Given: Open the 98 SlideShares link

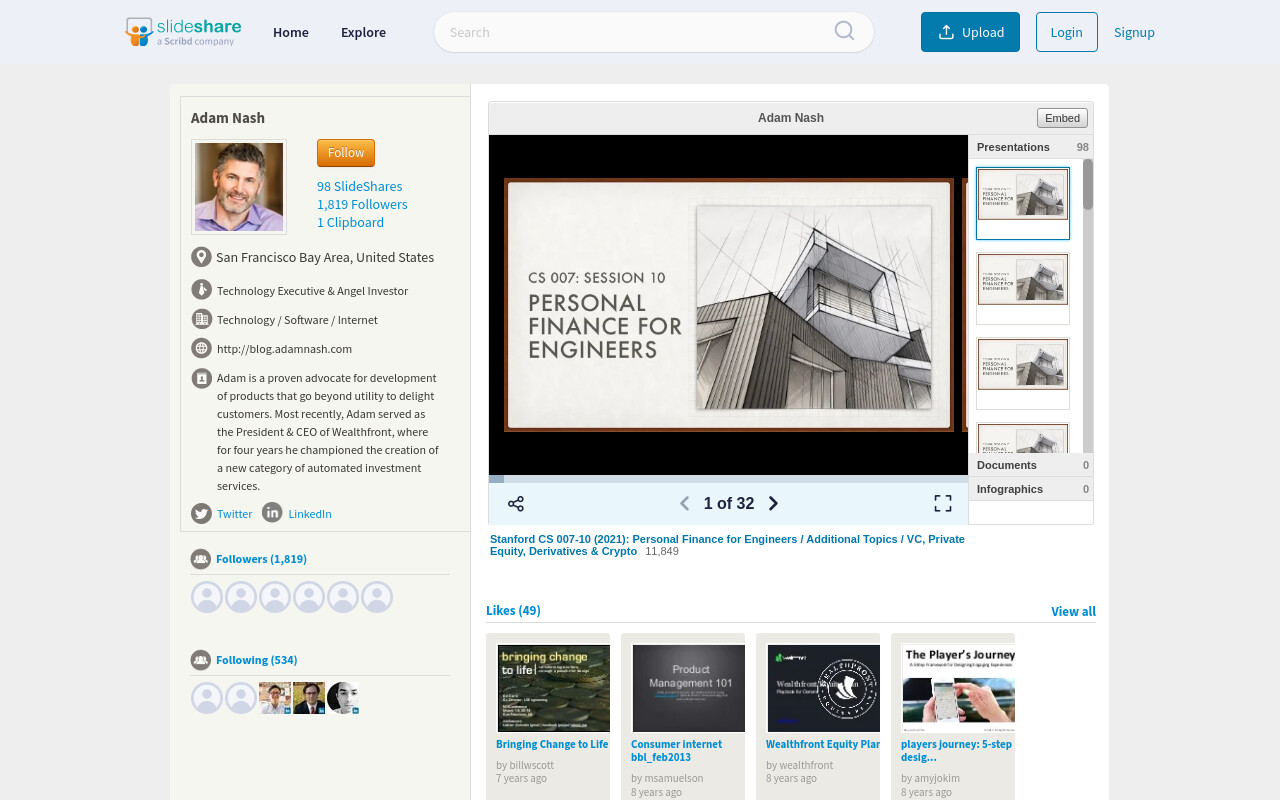Looking at the screenshot, I should (360, 186).
